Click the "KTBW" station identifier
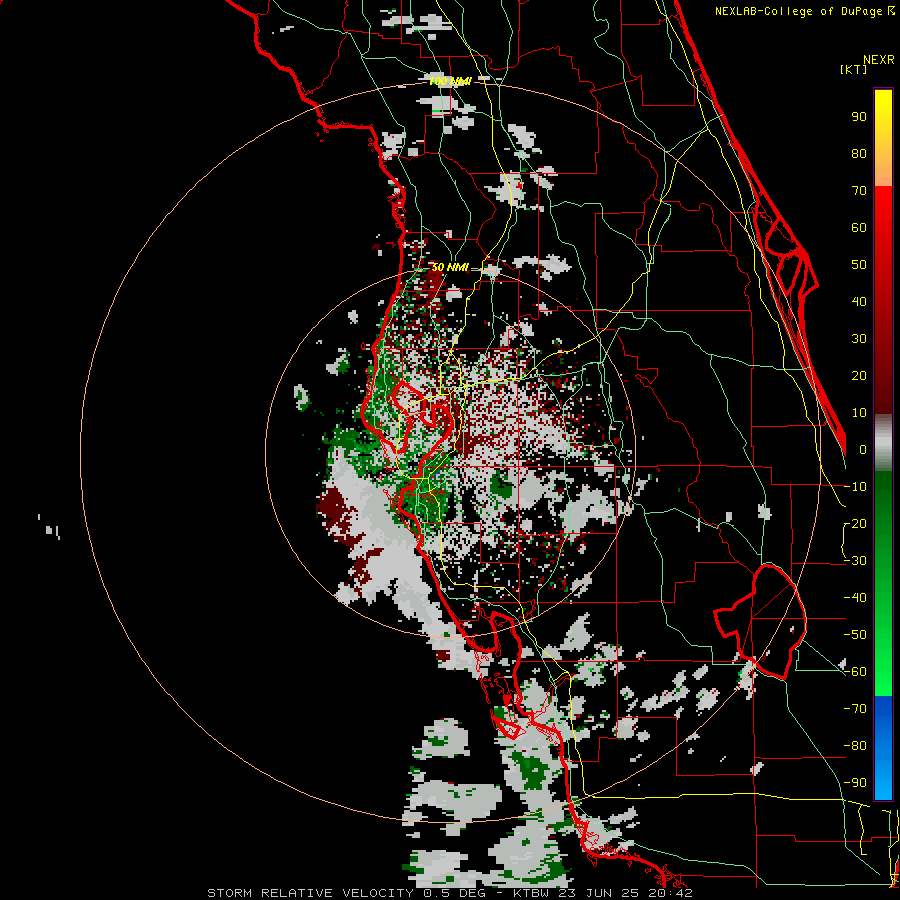The height and width of the screenshot is (900, 900). coord(531,893)
